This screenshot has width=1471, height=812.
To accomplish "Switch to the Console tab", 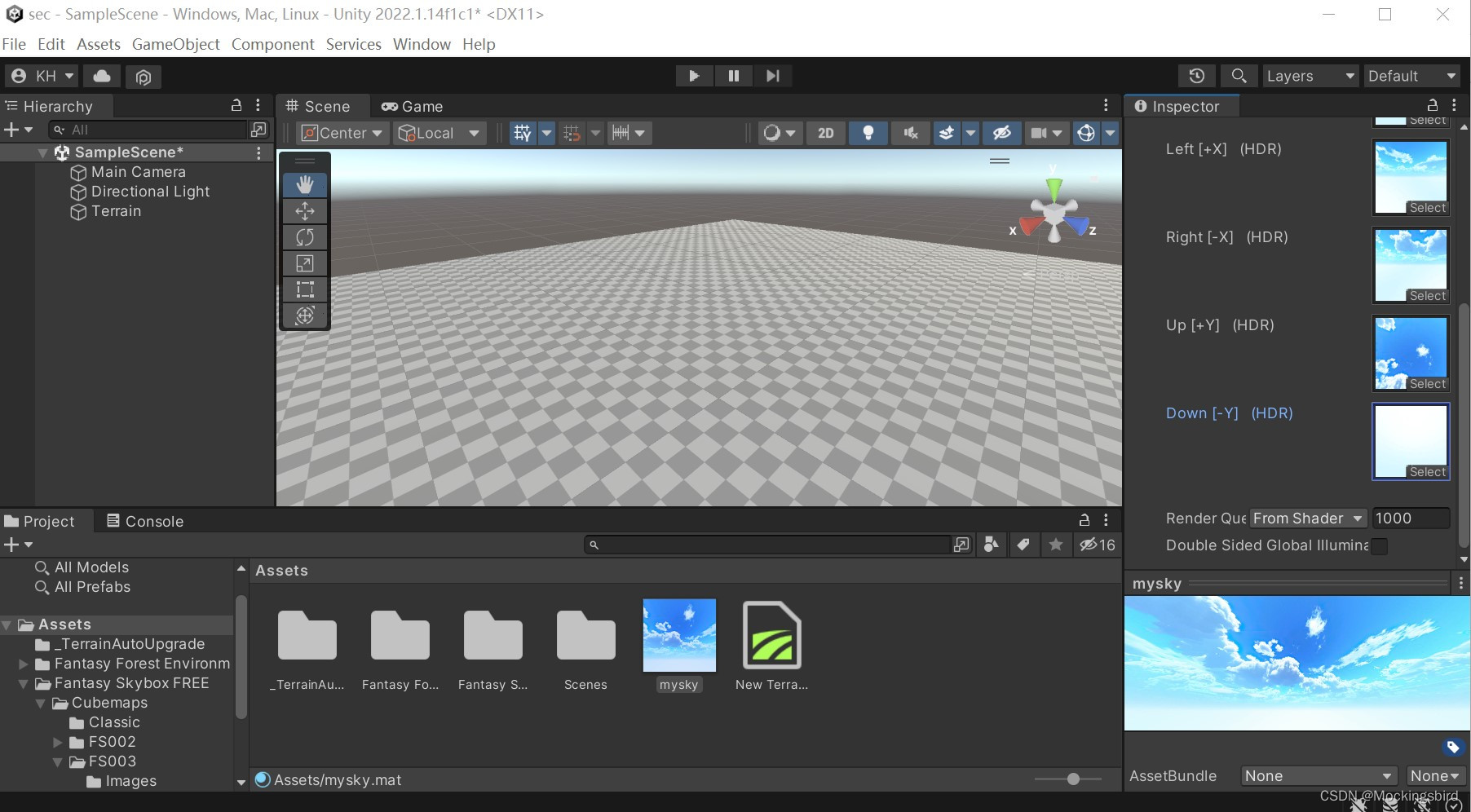I will tap(145, 521).
